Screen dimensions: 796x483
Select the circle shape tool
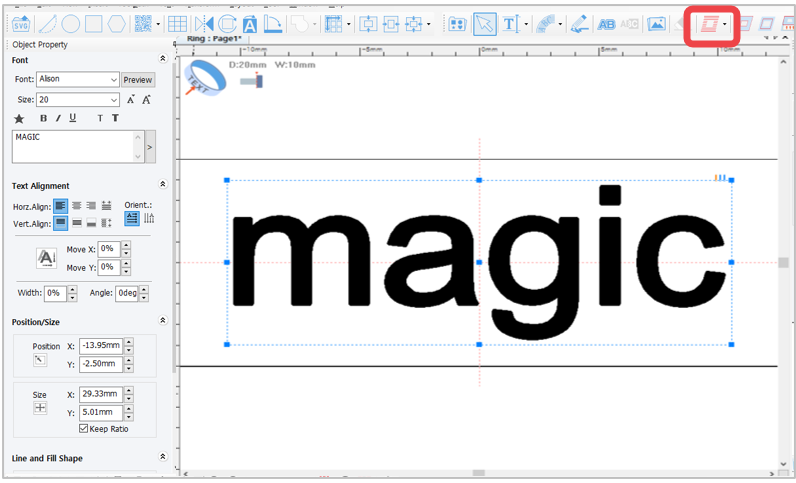coord(71,24)
